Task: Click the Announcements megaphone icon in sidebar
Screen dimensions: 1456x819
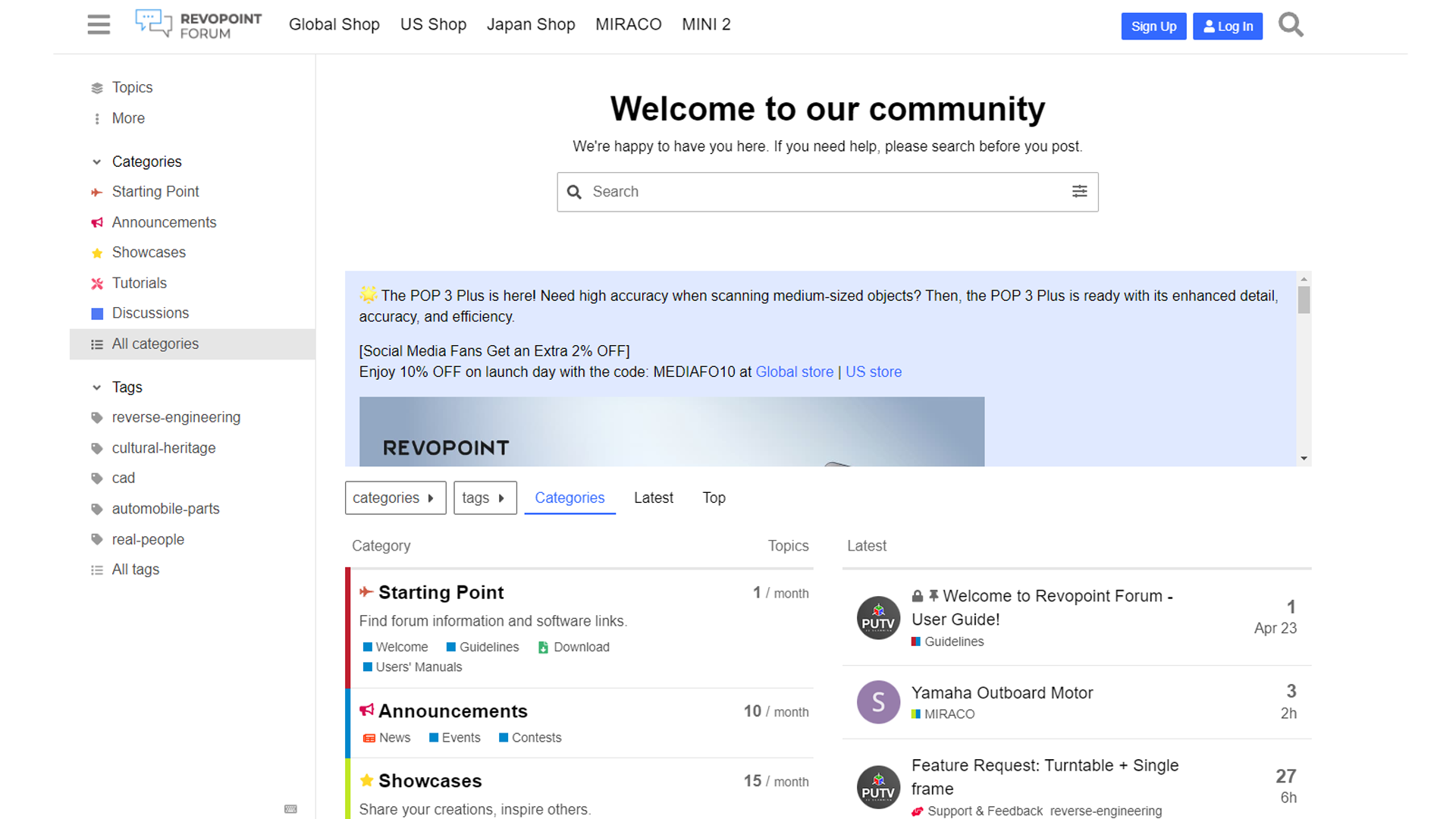Action: 97,223
